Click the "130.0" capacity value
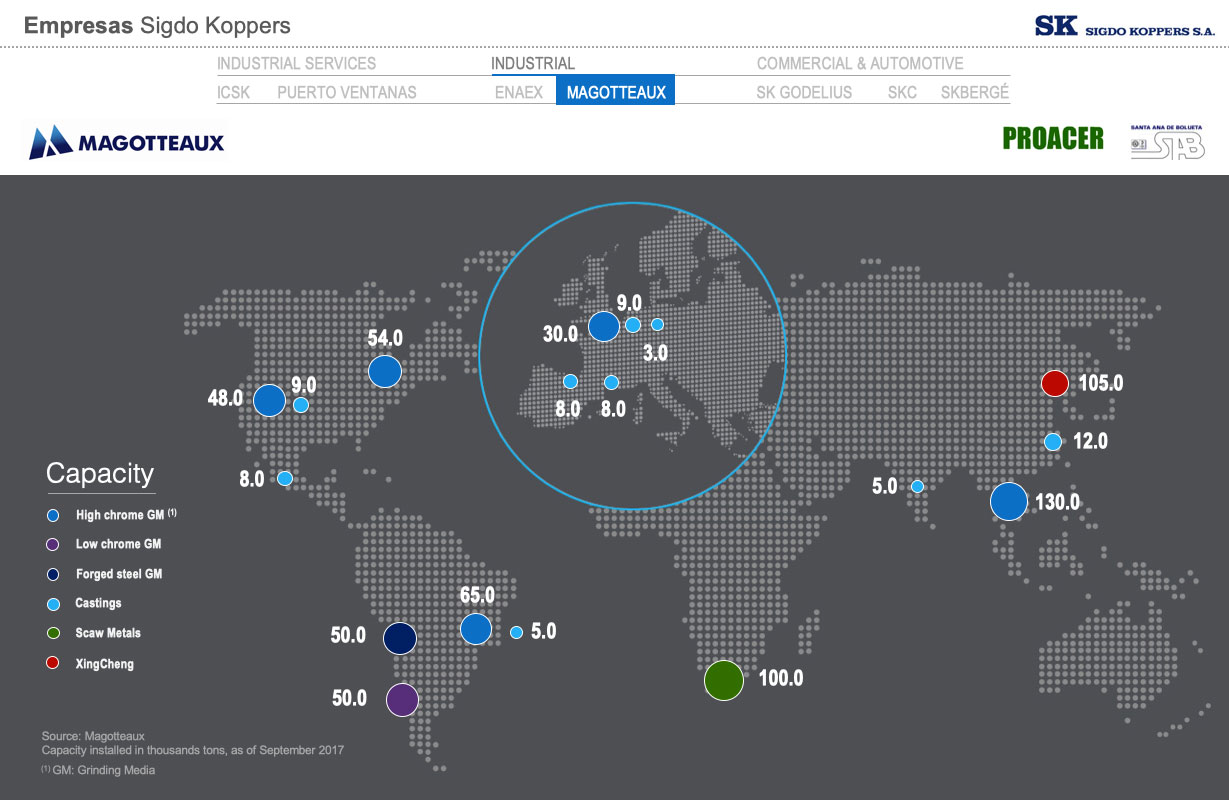The width and height of the screenshot is (1229, 800). click(x=1057, y=502)
